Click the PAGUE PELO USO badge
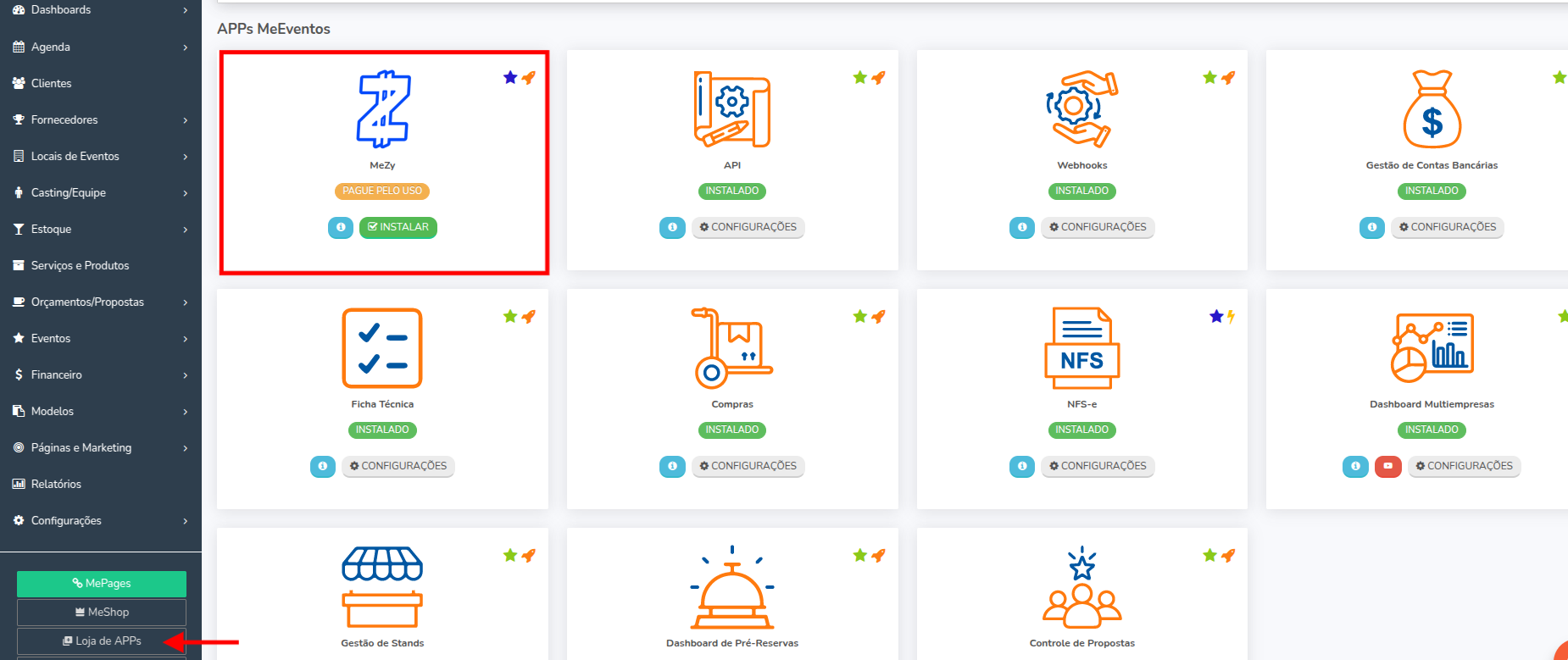 [x=382, y=191]
